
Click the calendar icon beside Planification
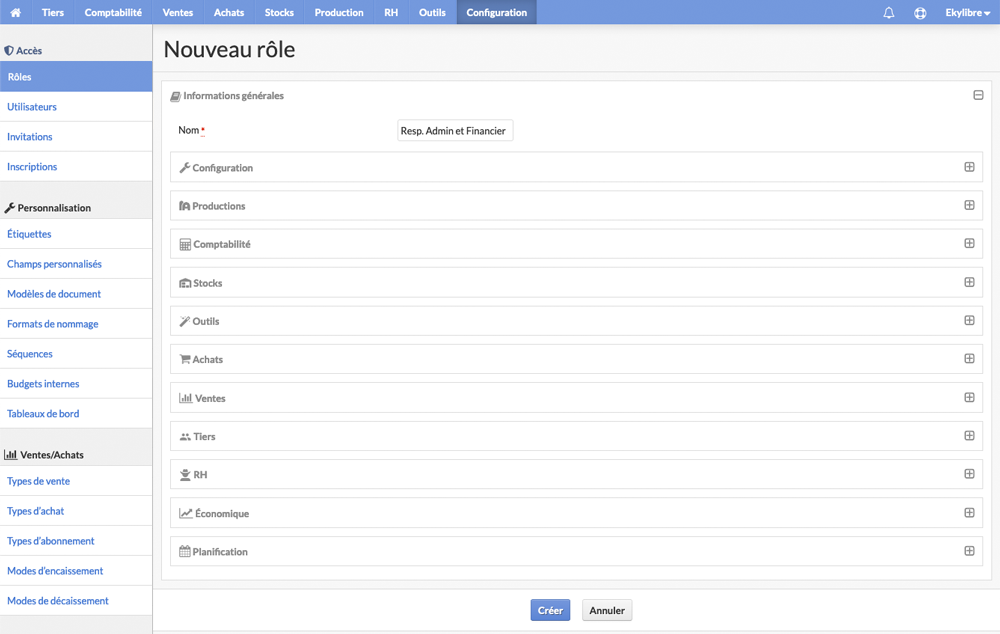click(x=185, y=551)
